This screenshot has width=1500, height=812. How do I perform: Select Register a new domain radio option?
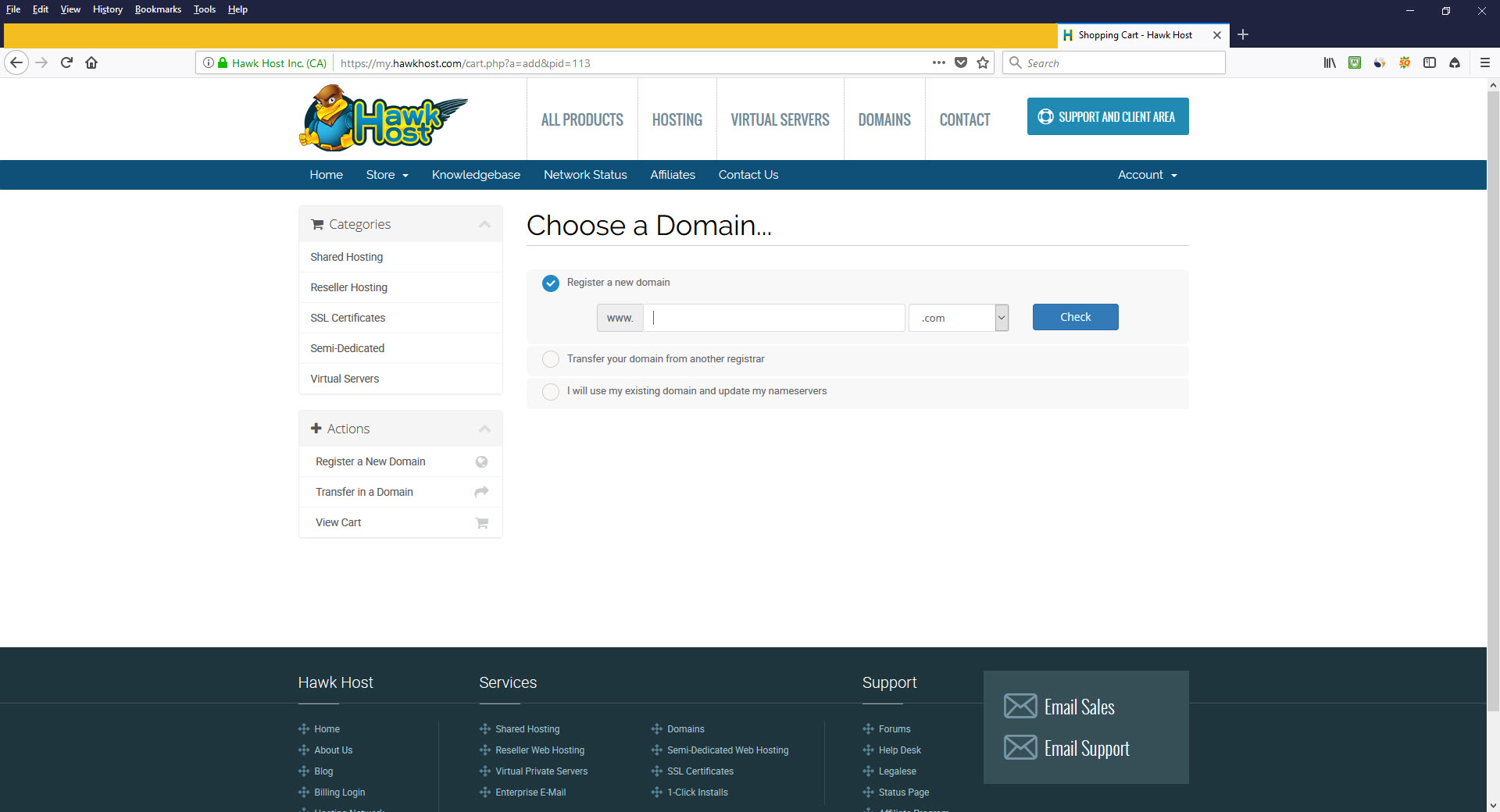point(551,283)
